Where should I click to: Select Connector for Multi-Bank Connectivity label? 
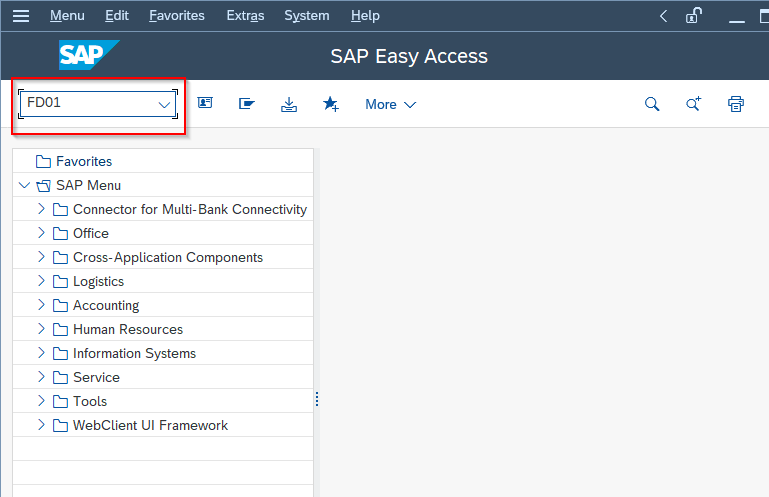190,209
